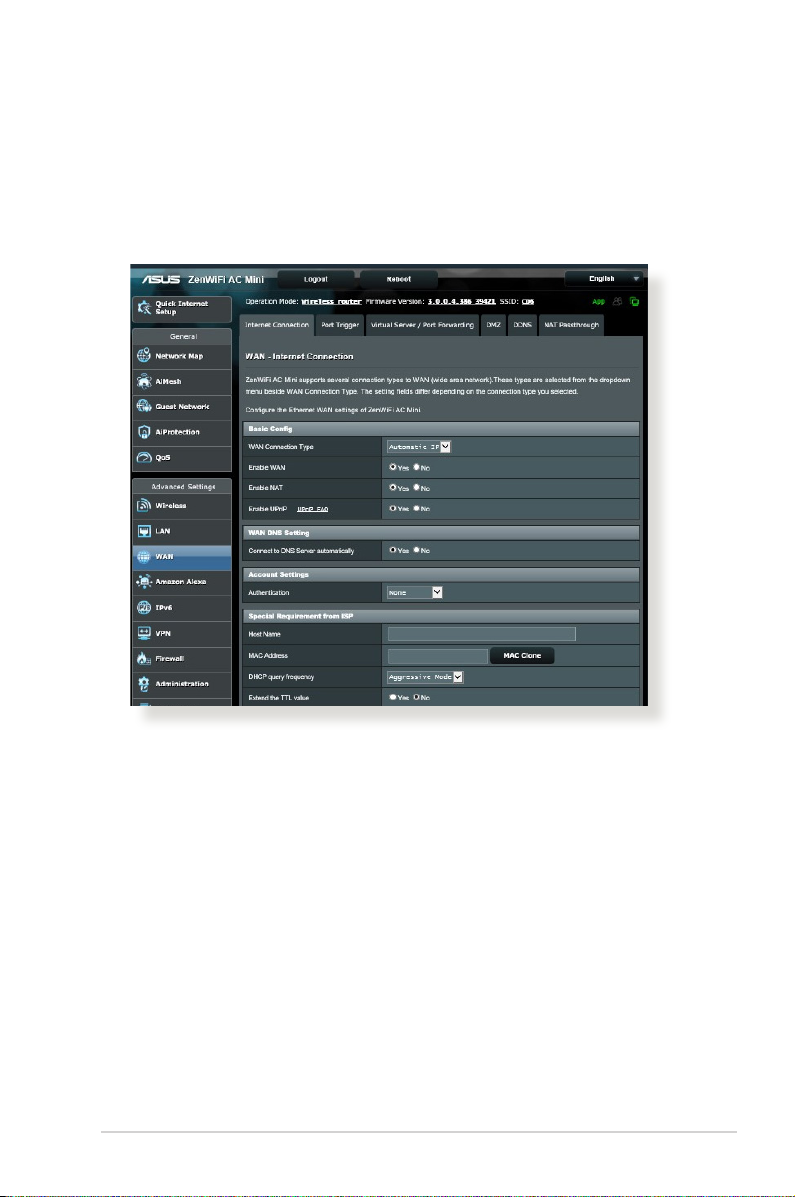Click the Firewall flame icon
Viewport: 795px width, 1197px height.
point(144,658)
